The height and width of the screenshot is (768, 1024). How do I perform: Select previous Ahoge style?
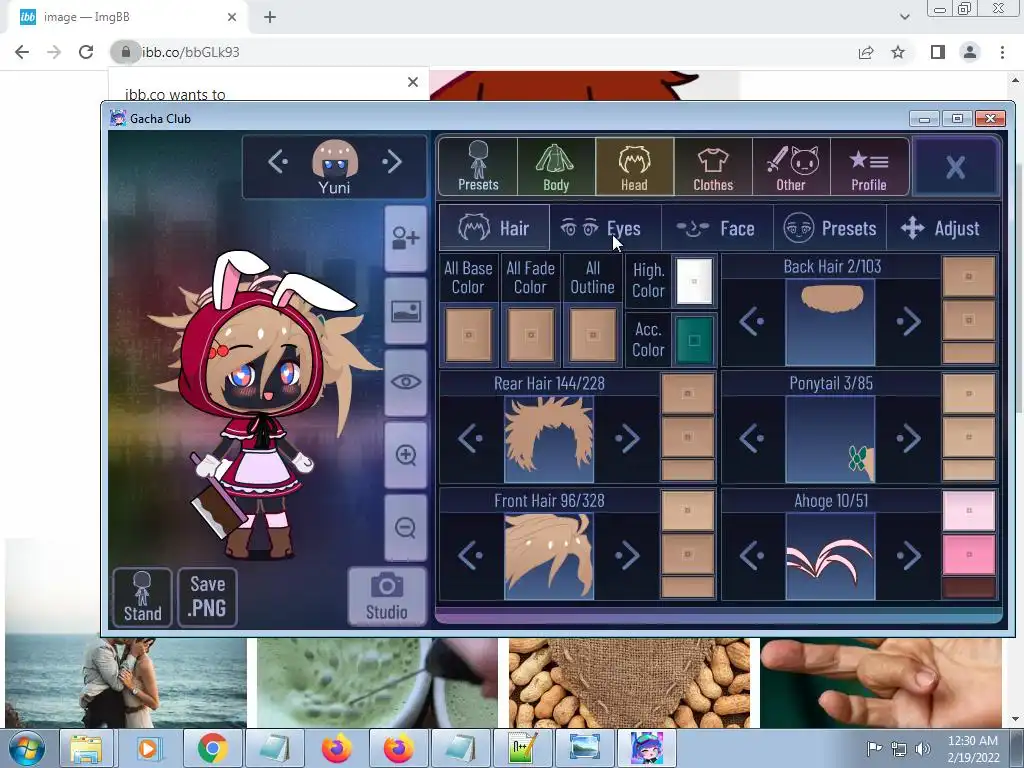coord(752,556)
